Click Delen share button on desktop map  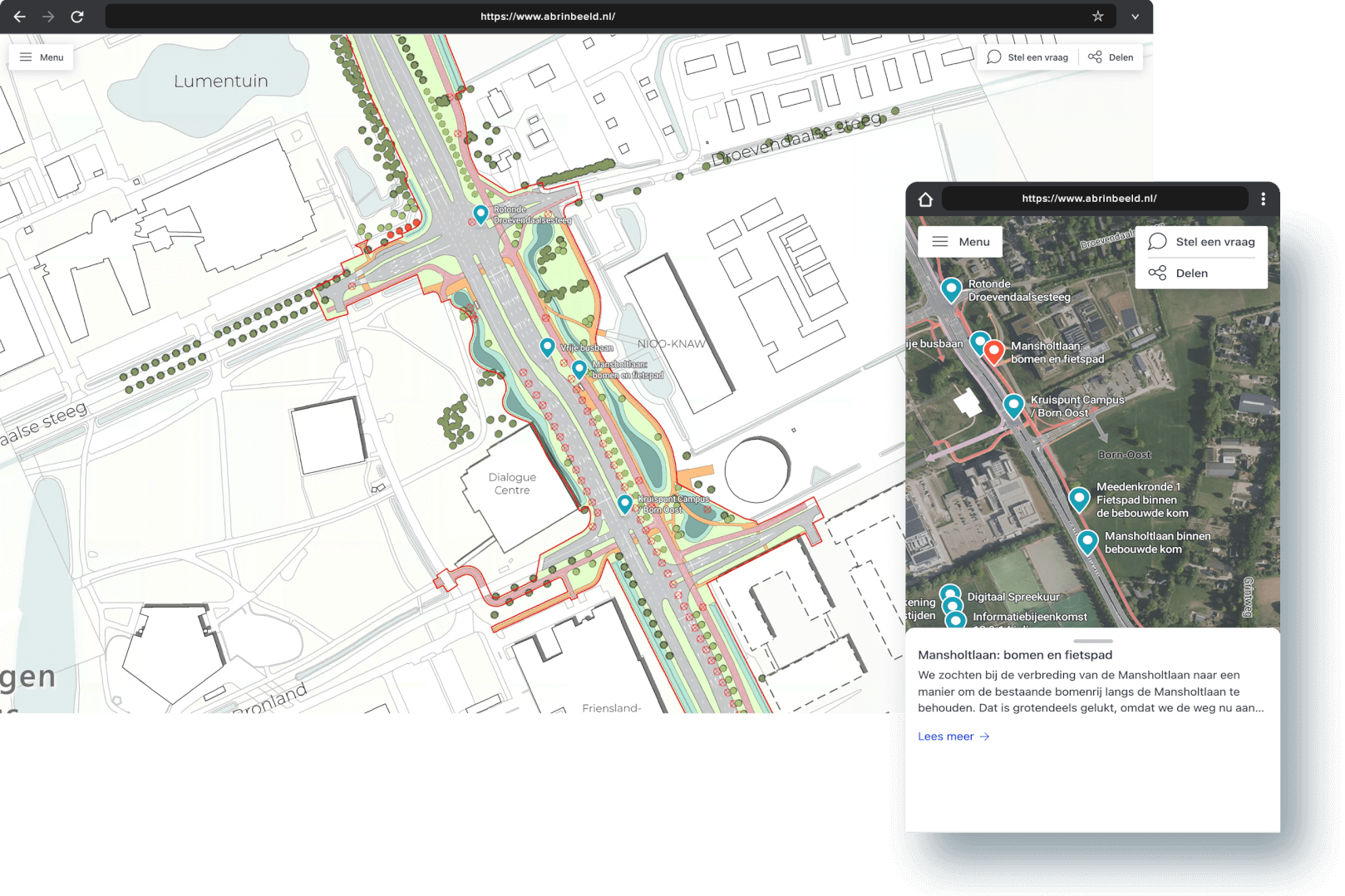(1111, 57)
